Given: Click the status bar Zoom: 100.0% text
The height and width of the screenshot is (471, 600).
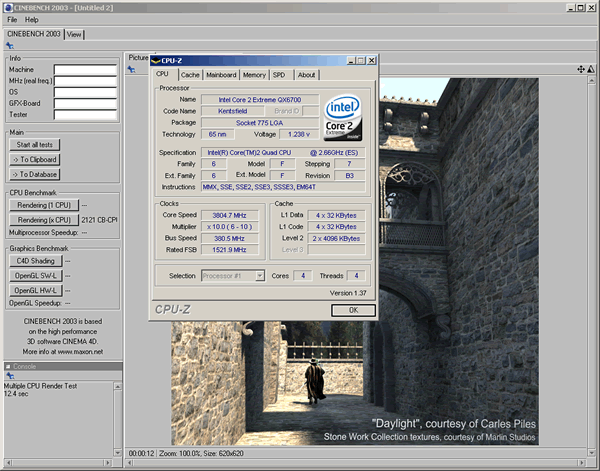Looking at the screenshot, I should tap(178, 453).
